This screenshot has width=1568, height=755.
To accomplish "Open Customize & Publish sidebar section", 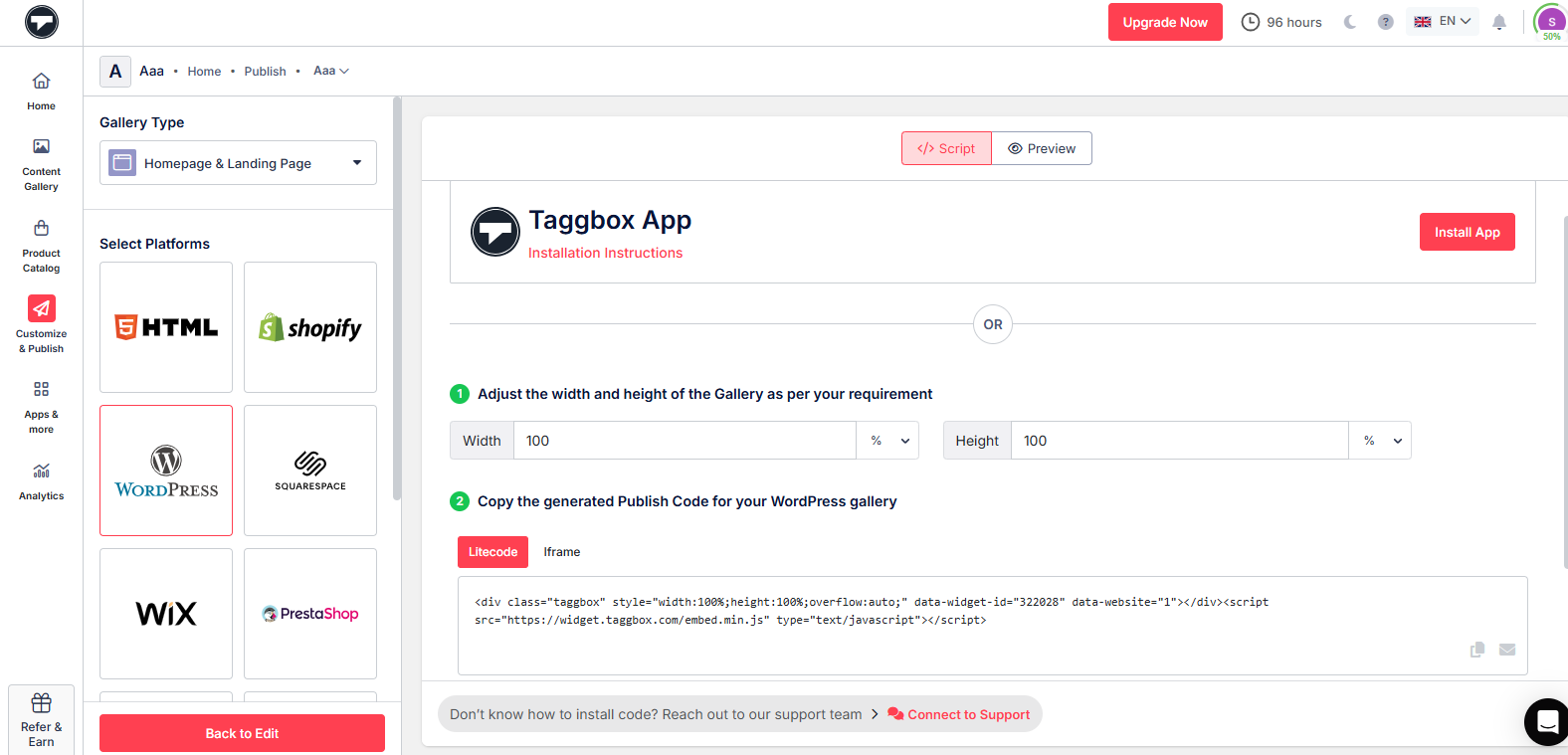I will point(41,325).
